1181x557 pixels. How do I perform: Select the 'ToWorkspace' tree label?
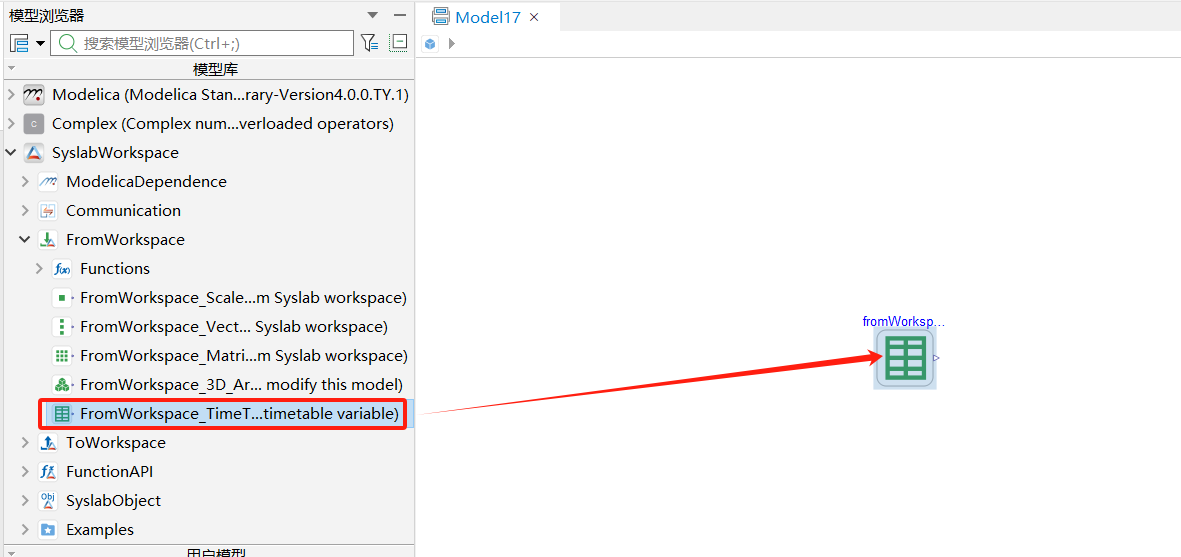(x=116, y=443)
